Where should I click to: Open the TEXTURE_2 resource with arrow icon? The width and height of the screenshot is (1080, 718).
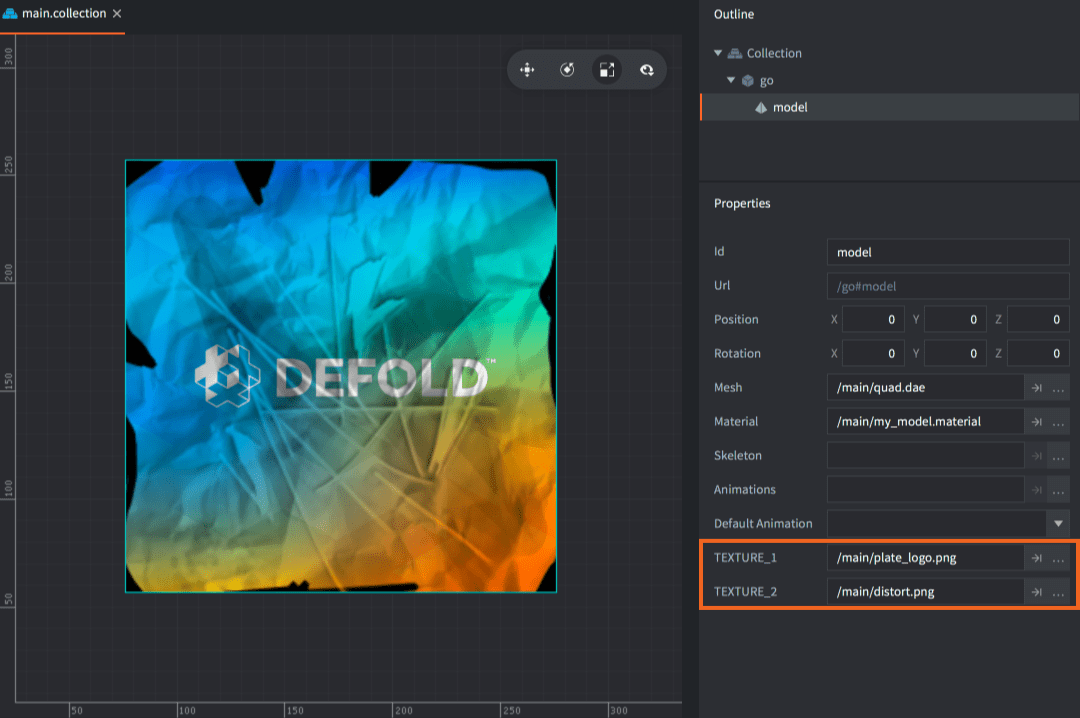point(1037,592)
